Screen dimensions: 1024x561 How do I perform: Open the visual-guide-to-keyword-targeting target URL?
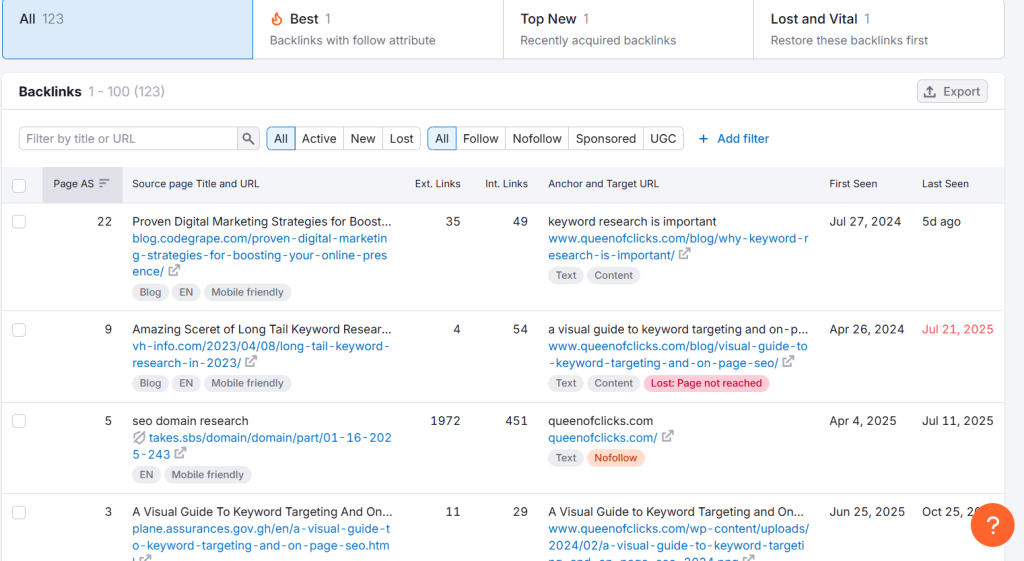tap(677, 354)
